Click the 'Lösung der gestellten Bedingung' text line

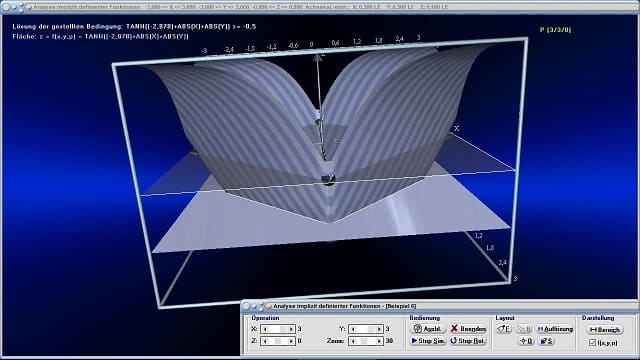[134, 27]
